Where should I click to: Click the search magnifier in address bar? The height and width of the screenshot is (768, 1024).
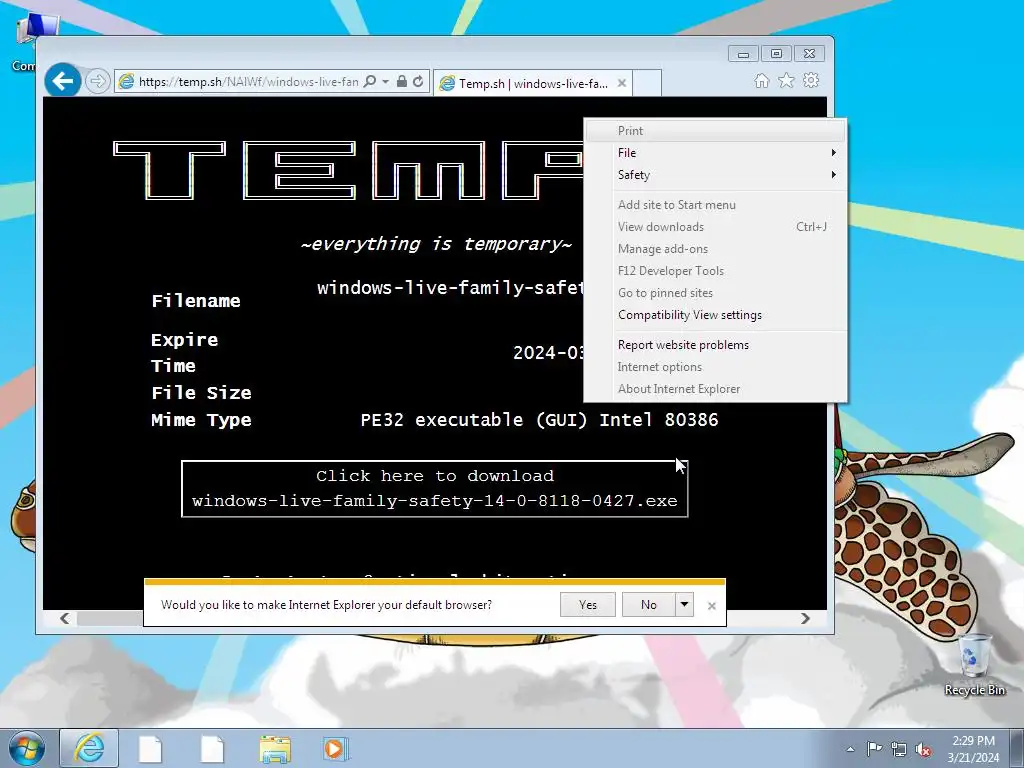[370, 81]
